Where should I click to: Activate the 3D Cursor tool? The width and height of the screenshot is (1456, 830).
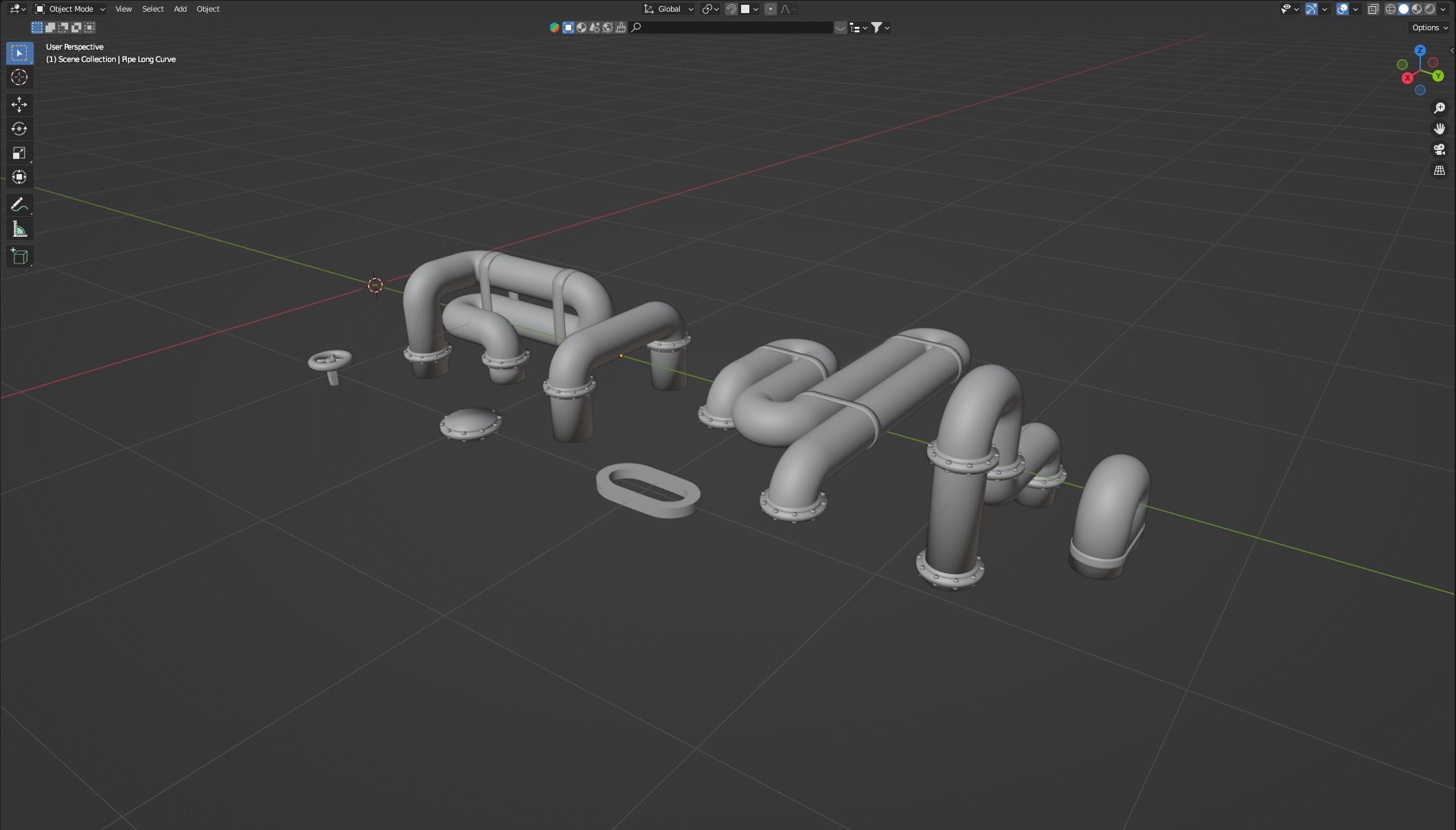(x=19, y=78)
